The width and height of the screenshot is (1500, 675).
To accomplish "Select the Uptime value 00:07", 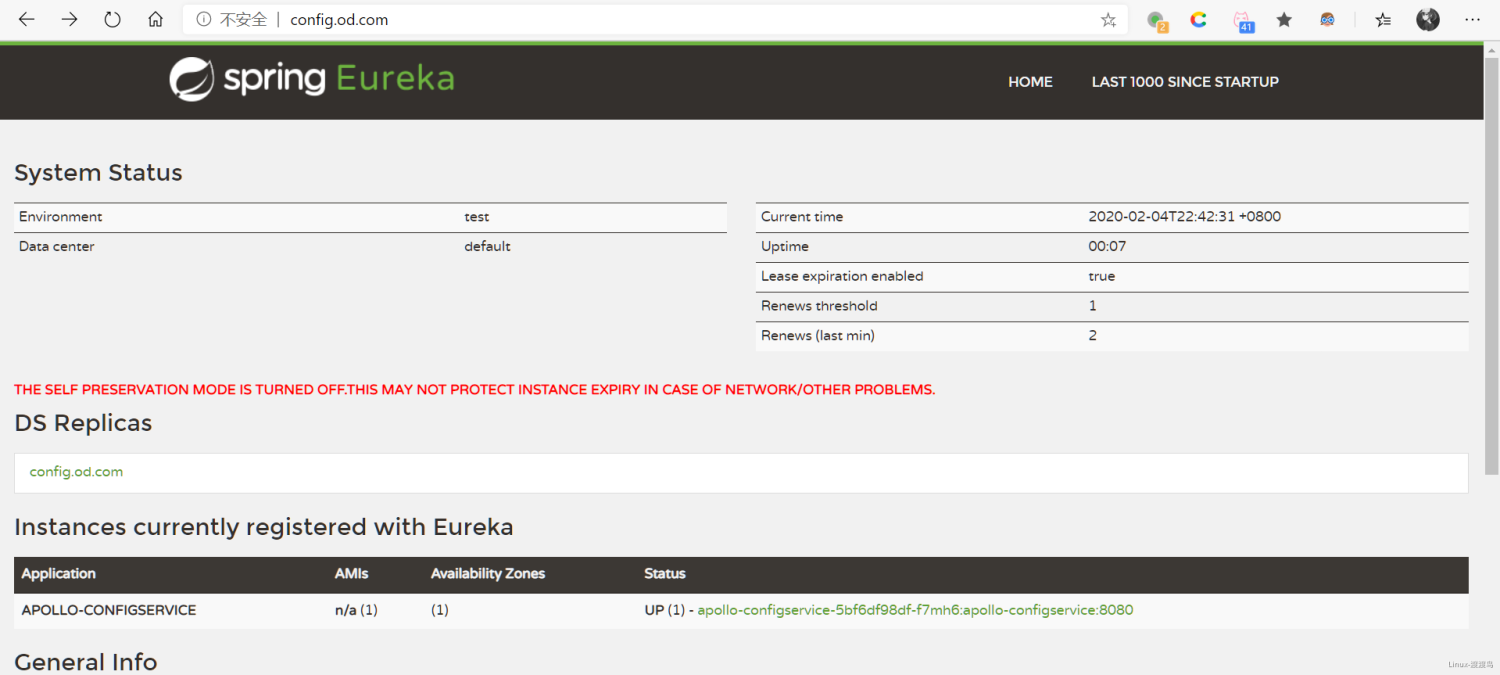I will 1107,246.
